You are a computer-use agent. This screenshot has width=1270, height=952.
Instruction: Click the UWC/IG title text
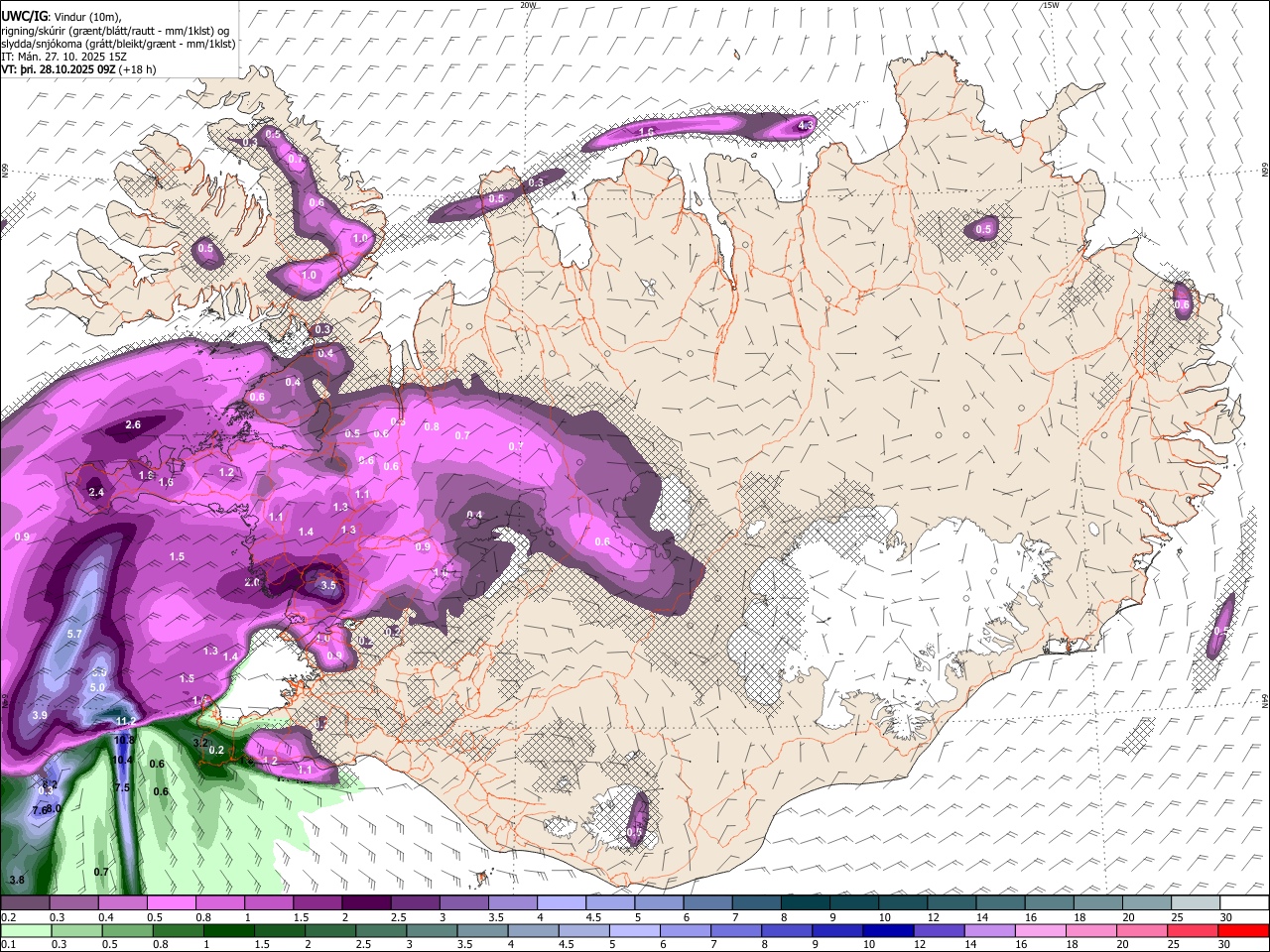[x=23, y=15]
